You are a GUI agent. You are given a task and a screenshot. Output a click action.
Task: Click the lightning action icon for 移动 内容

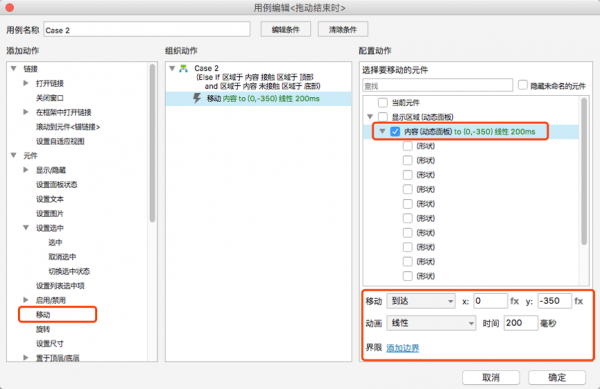click(x=197, y=98)
